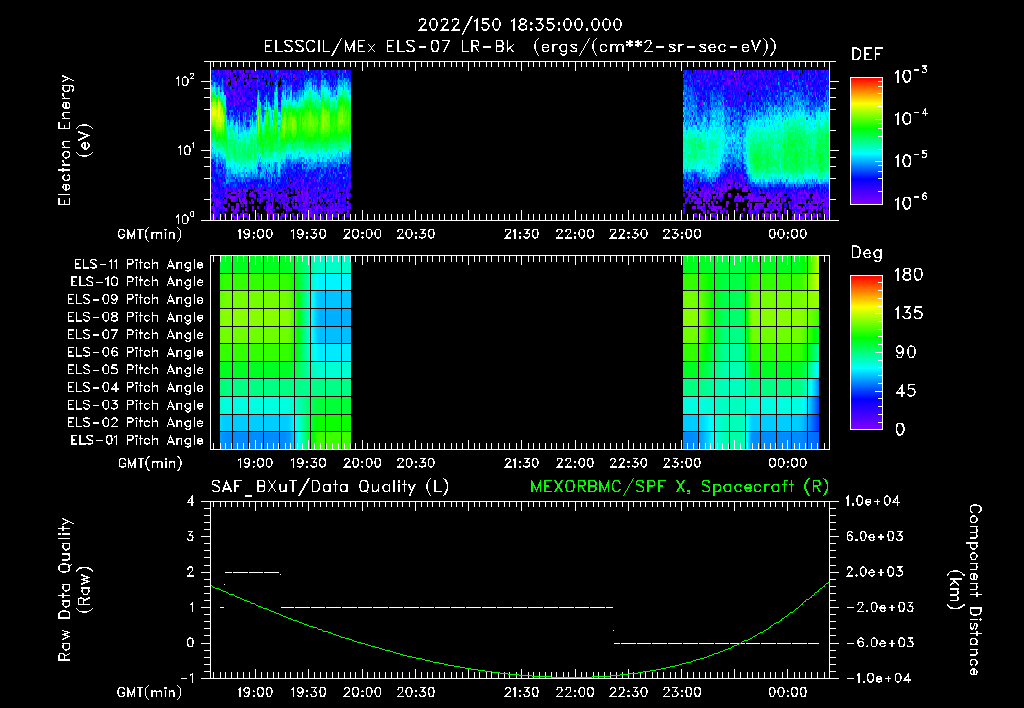1024x708 pixels.
Task: Click 00:00 time label under data quality plot
Action: tap(788, 692)
